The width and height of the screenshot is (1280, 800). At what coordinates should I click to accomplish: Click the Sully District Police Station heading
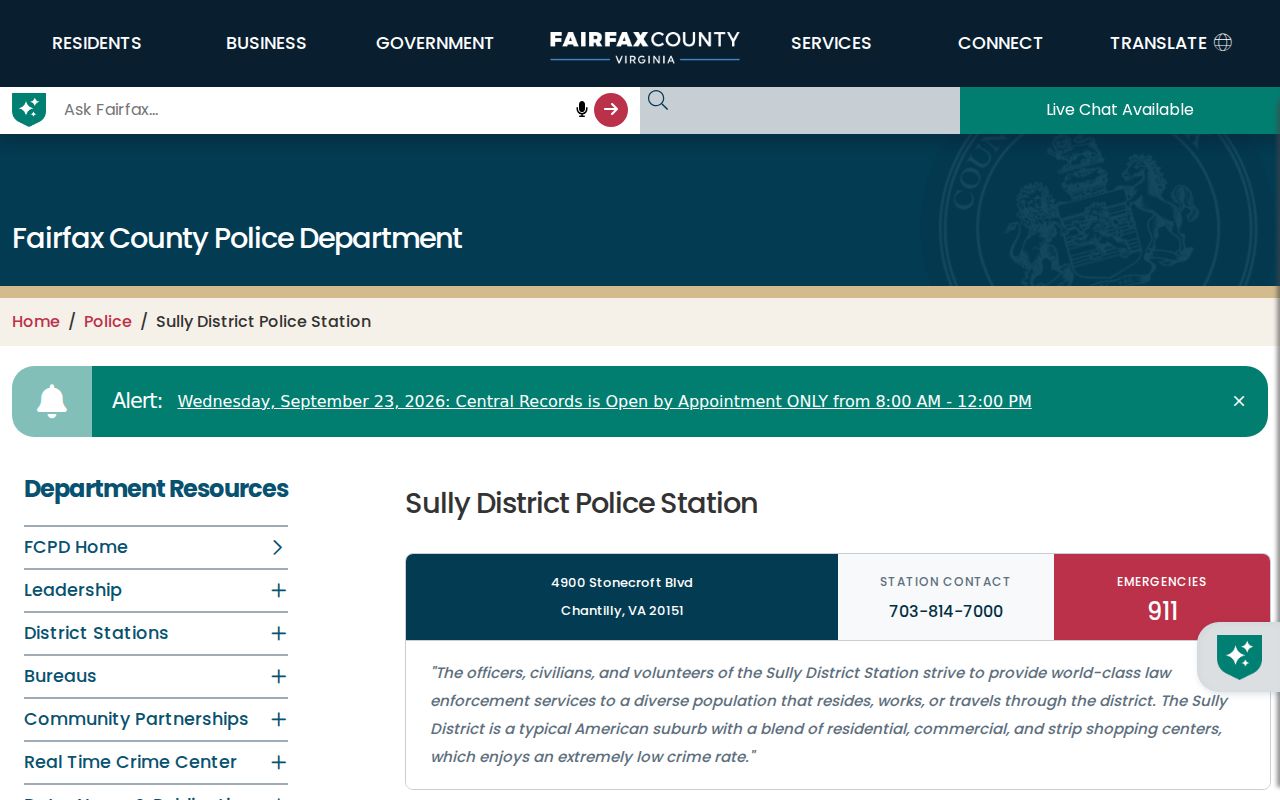click(581, 503)
